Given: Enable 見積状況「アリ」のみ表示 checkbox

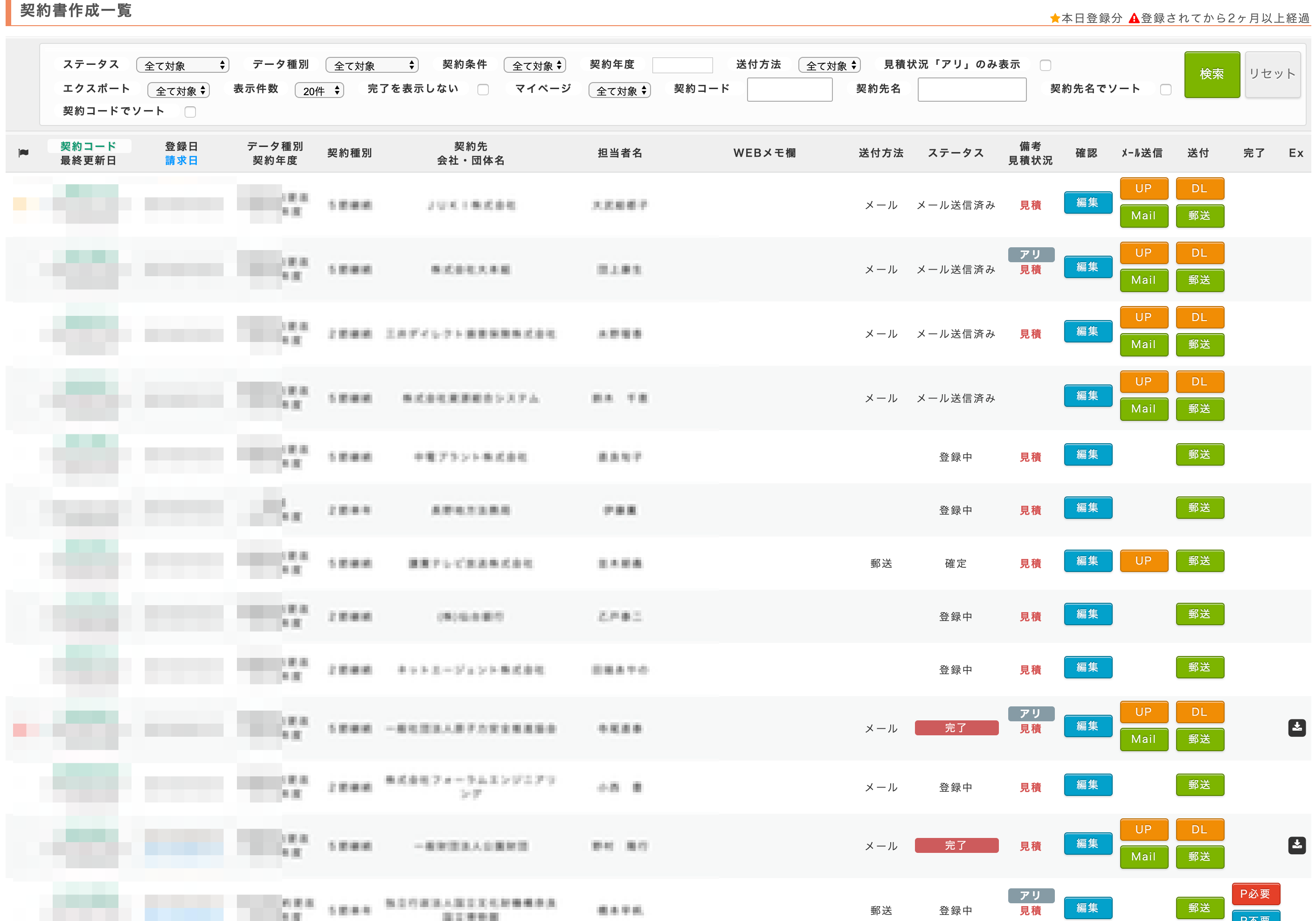Looking at the screenshot, I should coord(1046,65).
